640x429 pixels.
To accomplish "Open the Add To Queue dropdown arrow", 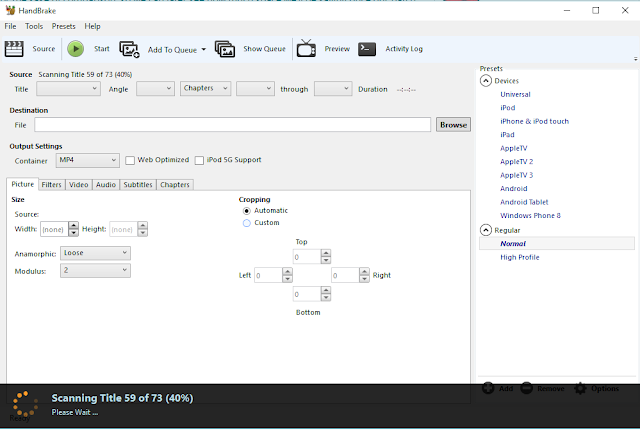I will [x=204, y=49].
